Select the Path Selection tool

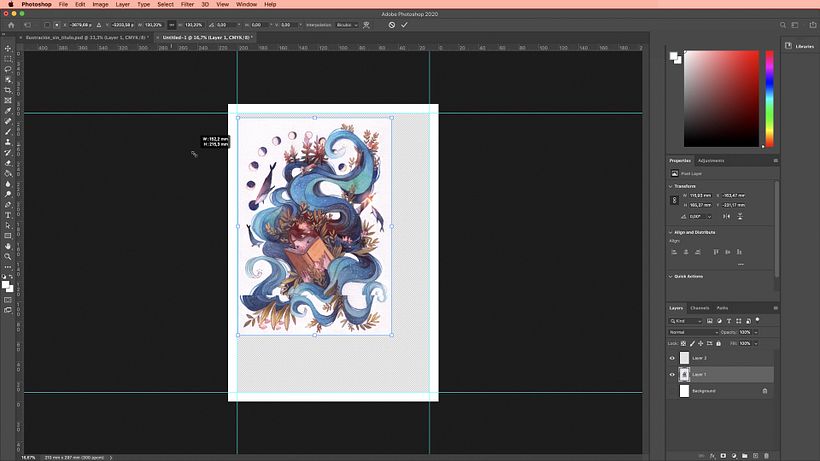point(8,226)
